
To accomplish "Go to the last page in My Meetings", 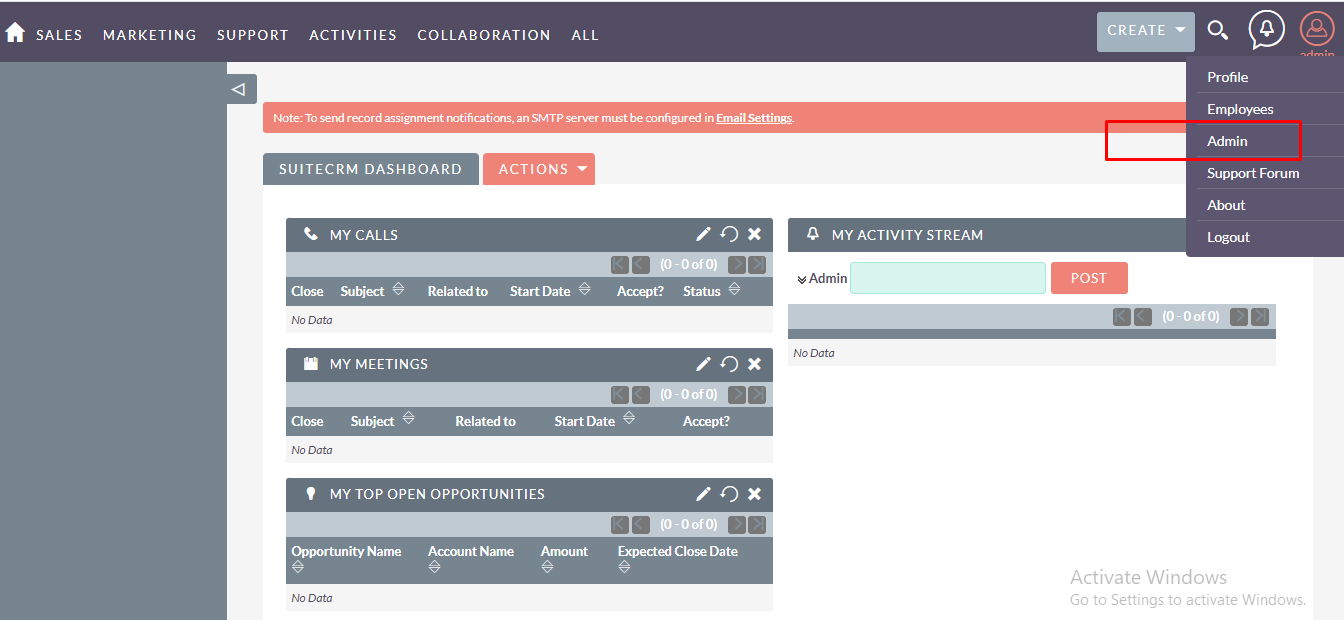I will (757, 395).
